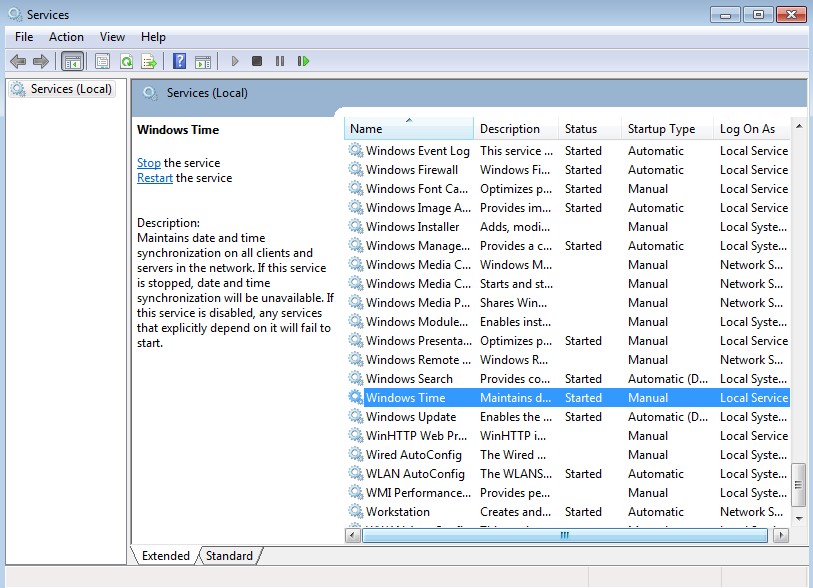Click the Stop the service link
Screen dimensions: 813x588
click(x=148, y=163)
